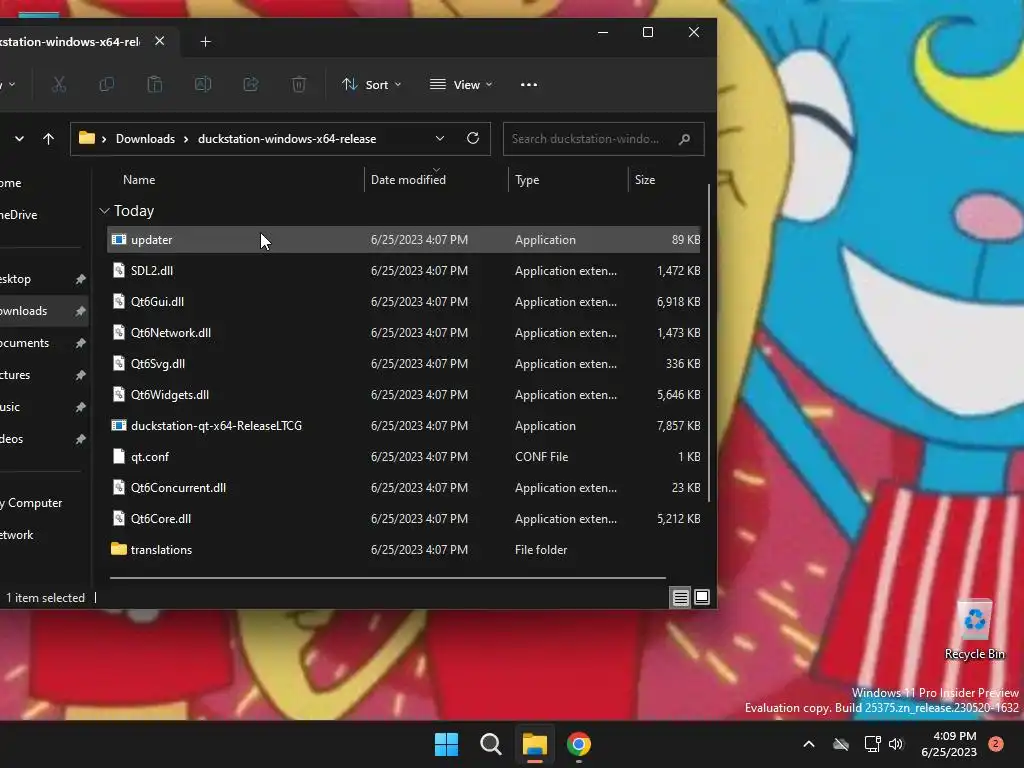The image size is (1024, 768).
Task: Click the SDL2.dll file icon
Action: point(119,270)
